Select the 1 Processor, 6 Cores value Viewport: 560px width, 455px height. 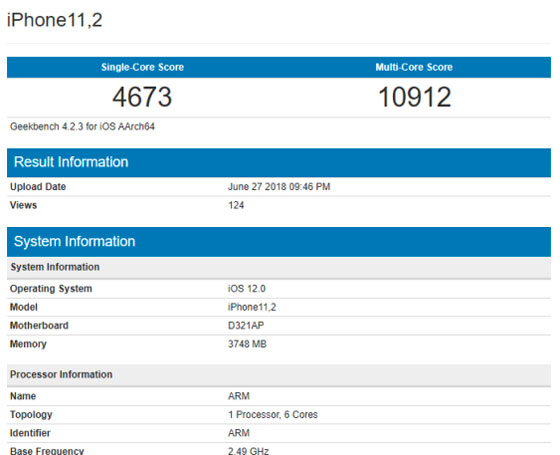pos(273,415)
